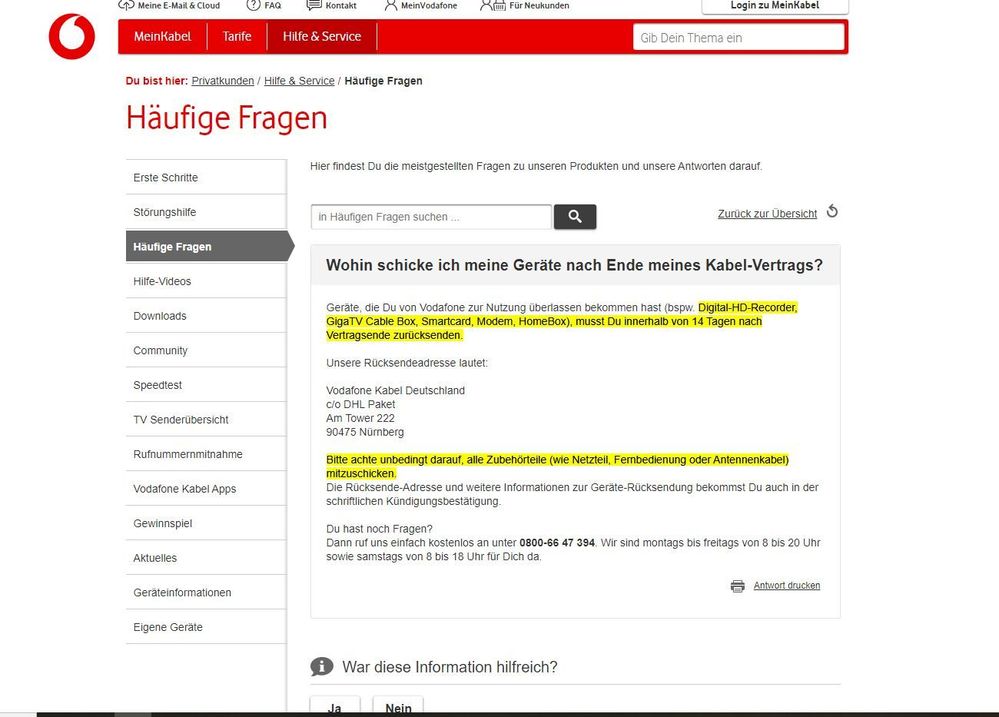The width and height of the screenshot is (999, 717).
Task: Follow the Hilfe & Service breadcrumb link
Action: (x=299, y=81)
